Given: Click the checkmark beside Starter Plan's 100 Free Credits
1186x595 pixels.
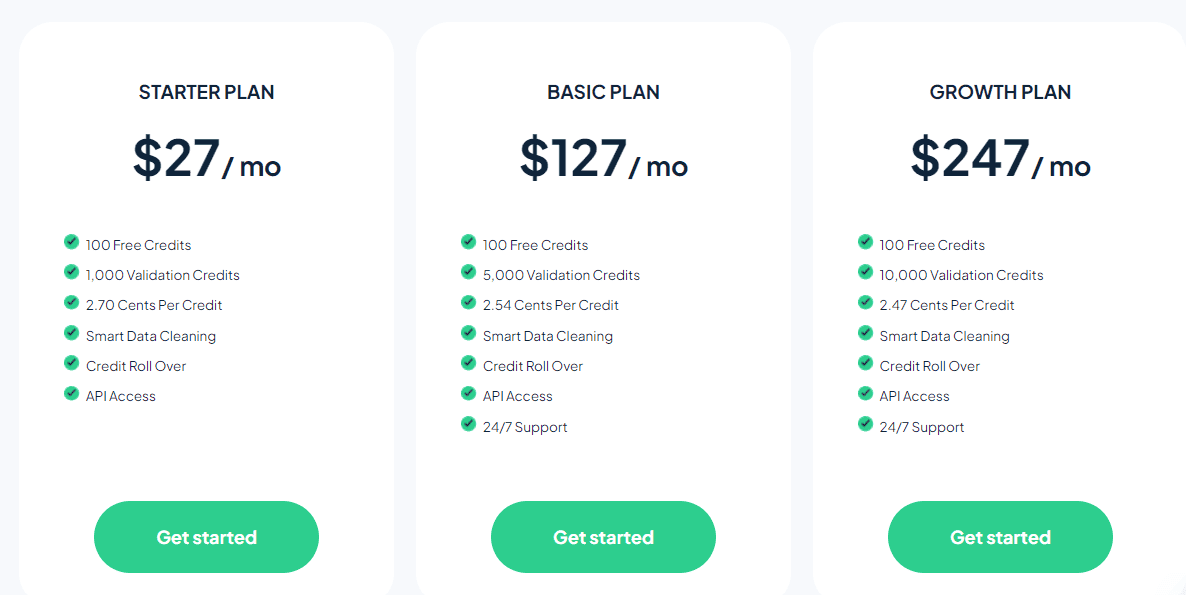Looking at the screenshot, I should (71, 241).
